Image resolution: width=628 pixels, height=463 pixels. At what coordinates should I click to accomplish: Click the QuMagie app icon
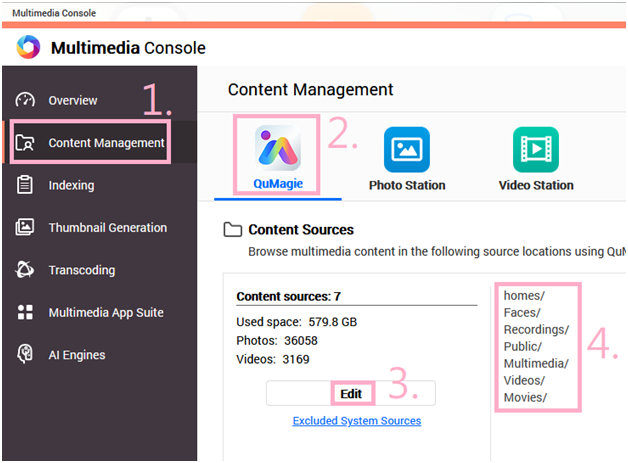pyautogui.click(x=277, y=150)
